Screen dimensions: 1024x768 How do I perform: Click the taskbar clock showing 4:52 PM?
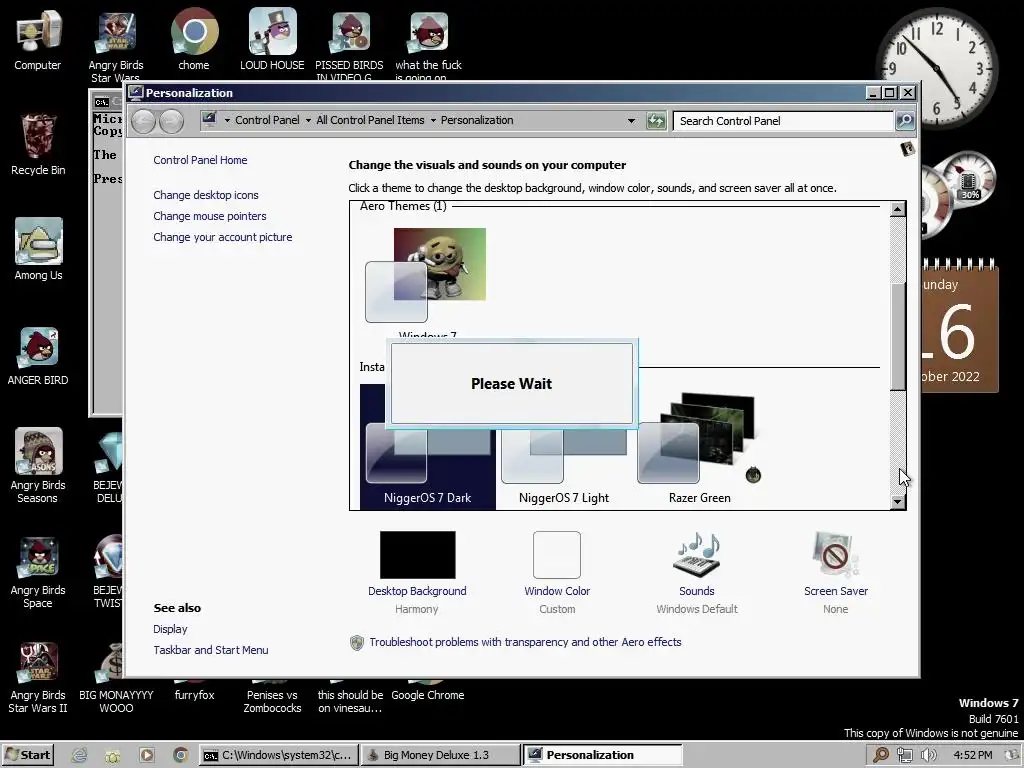pyautogui.click(x=972, y=755)
